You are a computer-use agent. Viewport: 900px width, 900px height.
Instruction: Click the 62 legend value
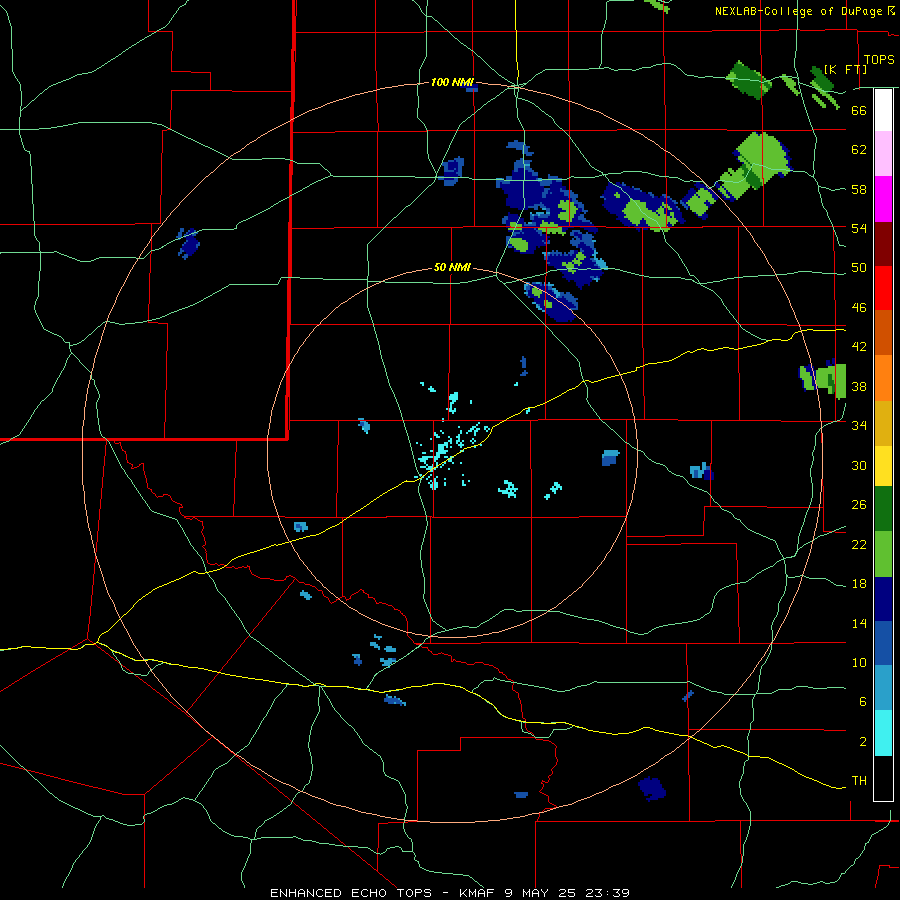click(x=859, y=150)
